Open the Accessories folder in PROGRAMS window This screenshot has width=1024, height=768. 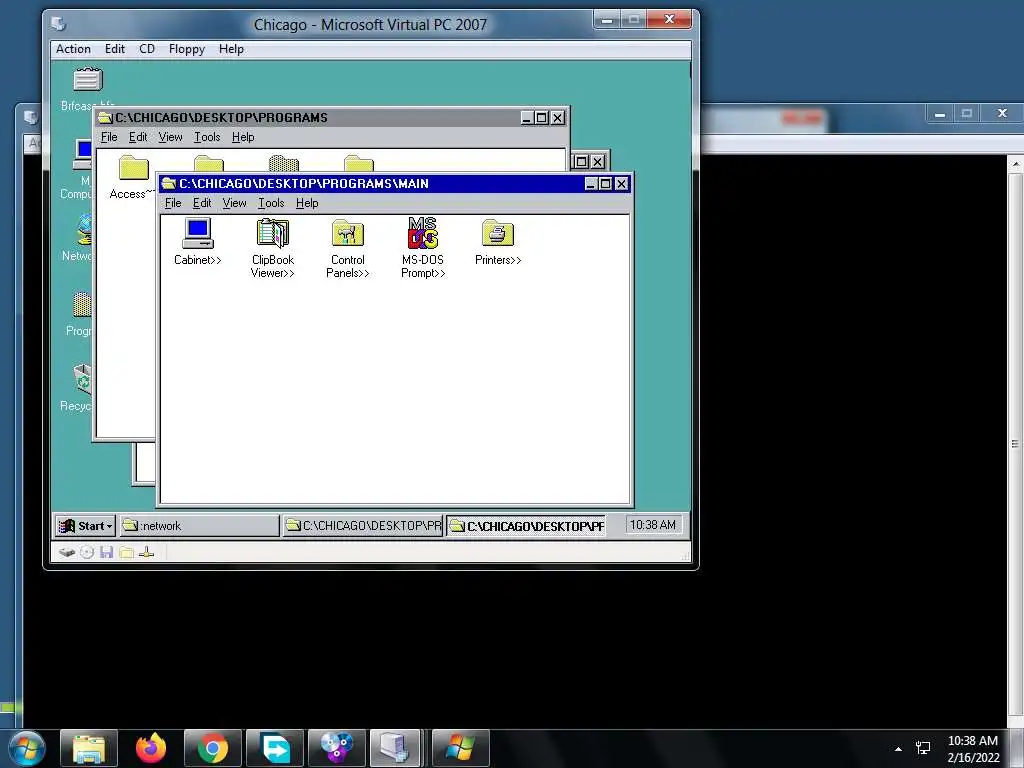133,168
